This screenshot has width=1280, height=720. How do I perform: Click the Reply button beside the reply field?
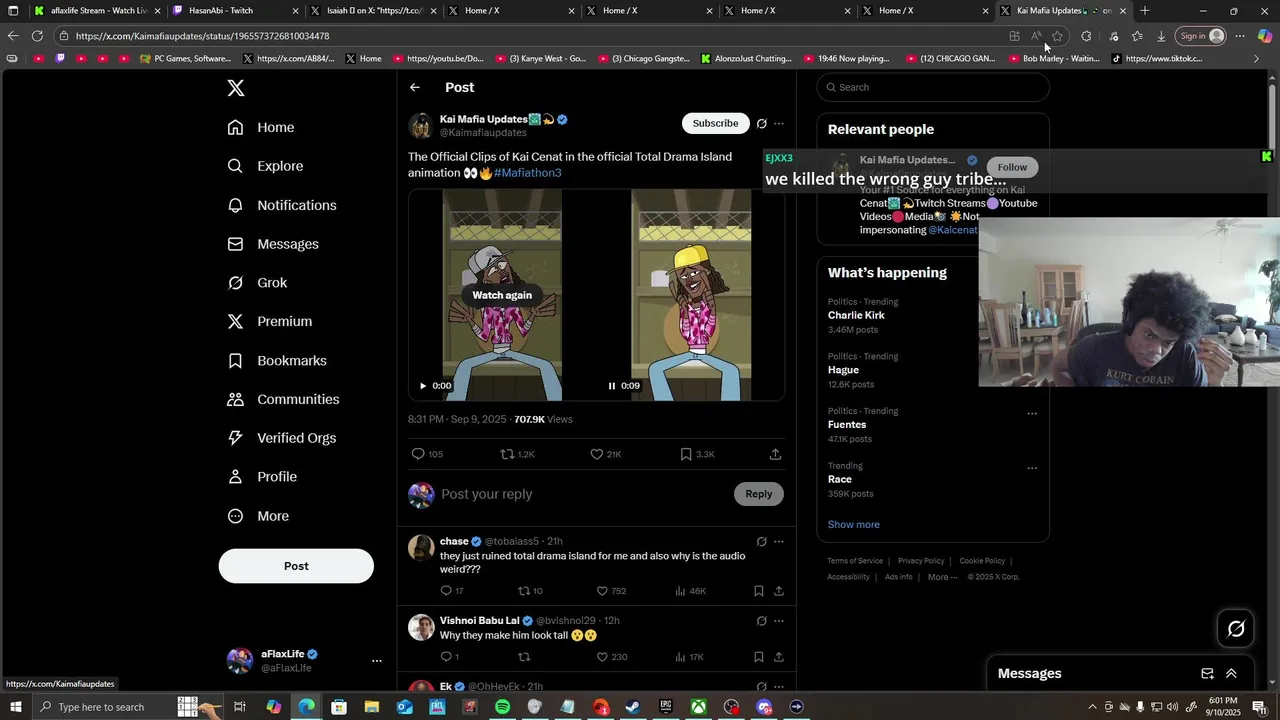point(759,494)
